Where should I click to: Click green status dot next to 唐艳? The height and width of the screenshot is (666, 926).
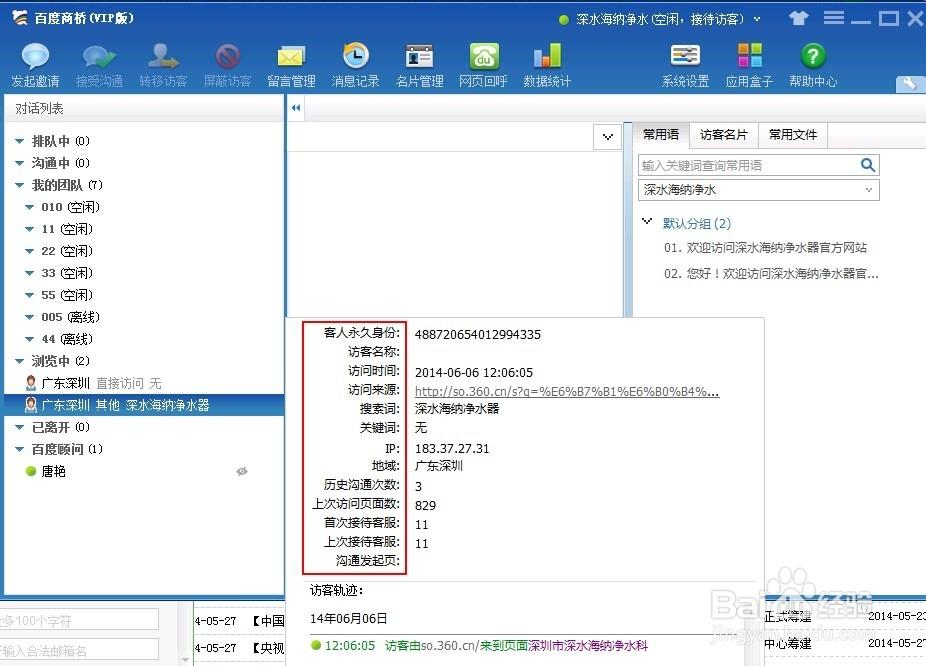click(31, 471)
